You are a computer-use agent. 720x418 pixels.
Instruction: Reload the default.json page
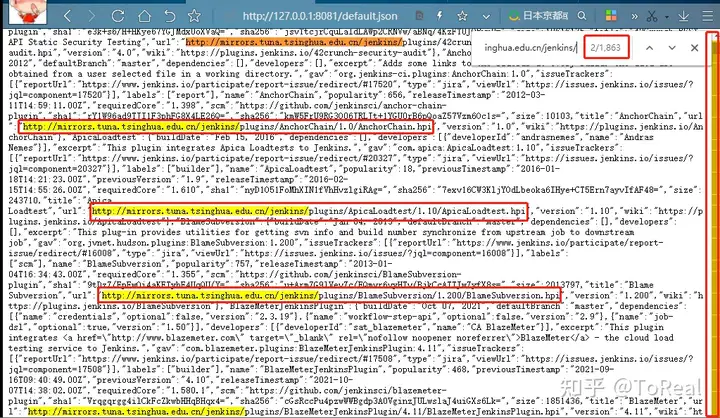tap(118, 16)
